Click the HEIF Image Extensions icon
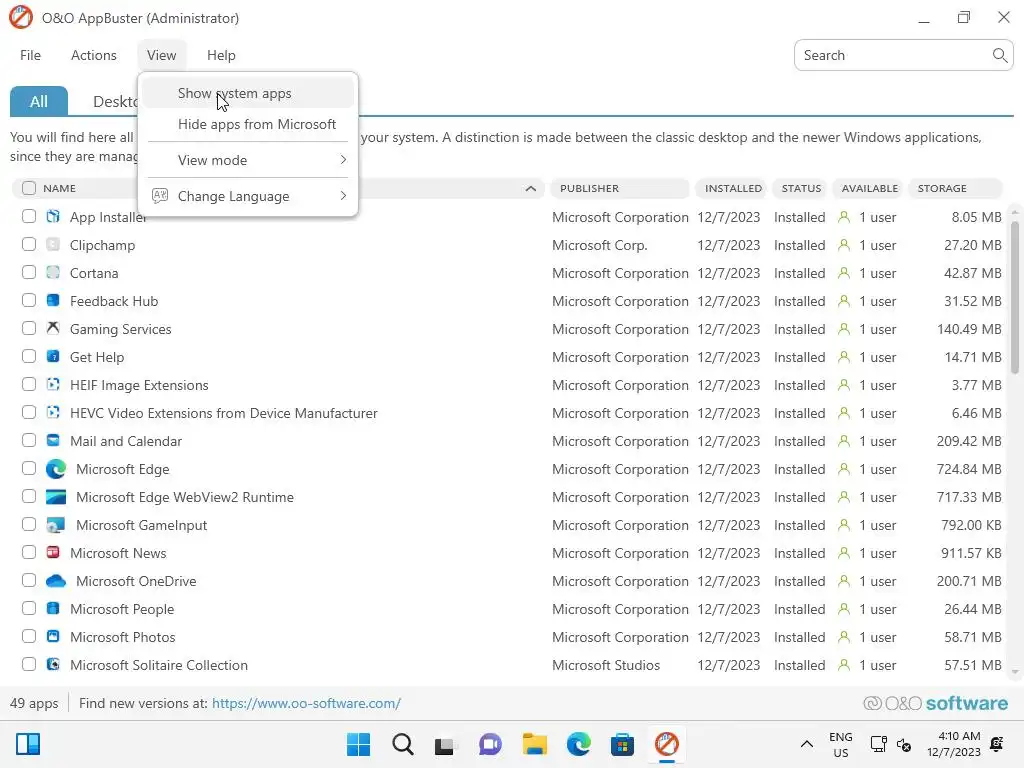1024x768 pixels. point(53,385)
